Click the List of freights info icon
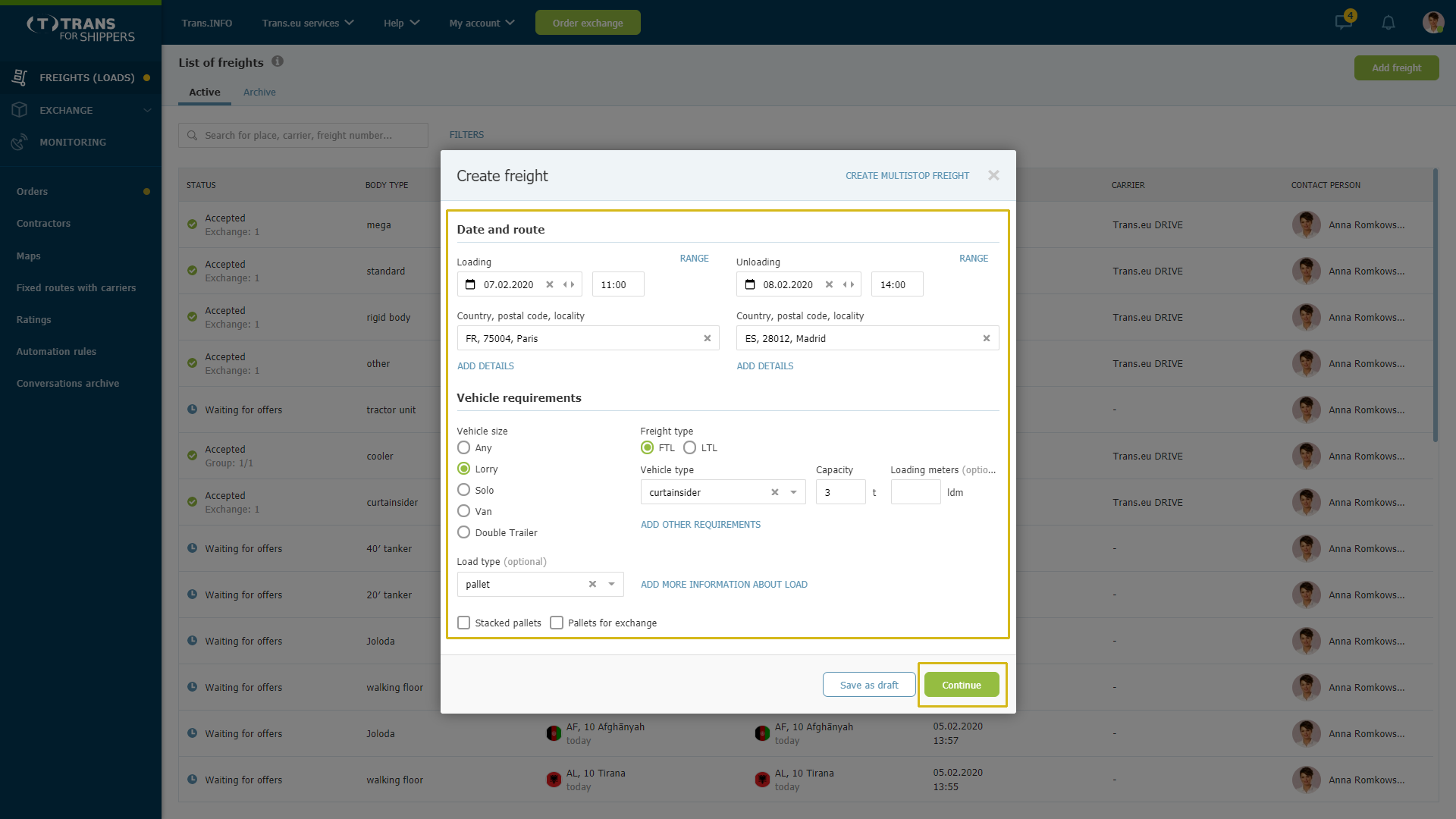 click(278, 61)
